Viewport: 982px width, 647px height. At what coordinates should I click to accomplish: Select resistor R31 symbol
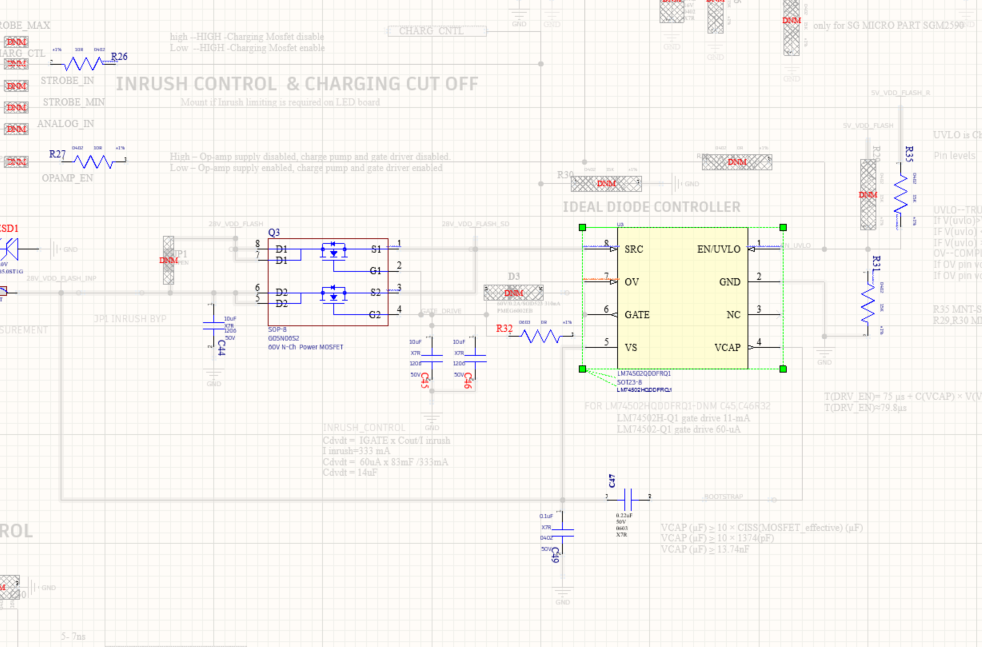(868, 304)
